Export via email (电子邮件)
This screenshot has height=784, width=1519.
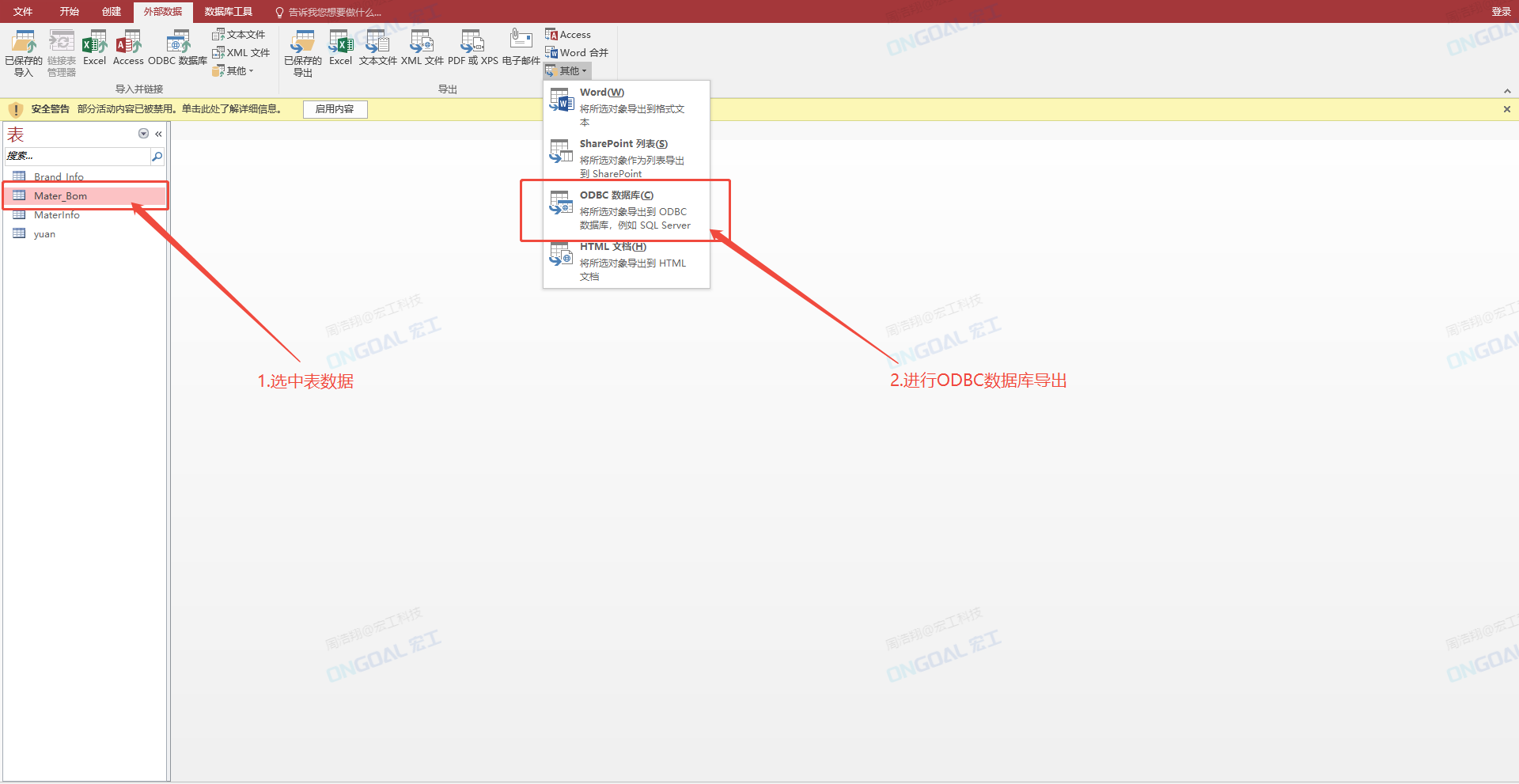point(521,48)
